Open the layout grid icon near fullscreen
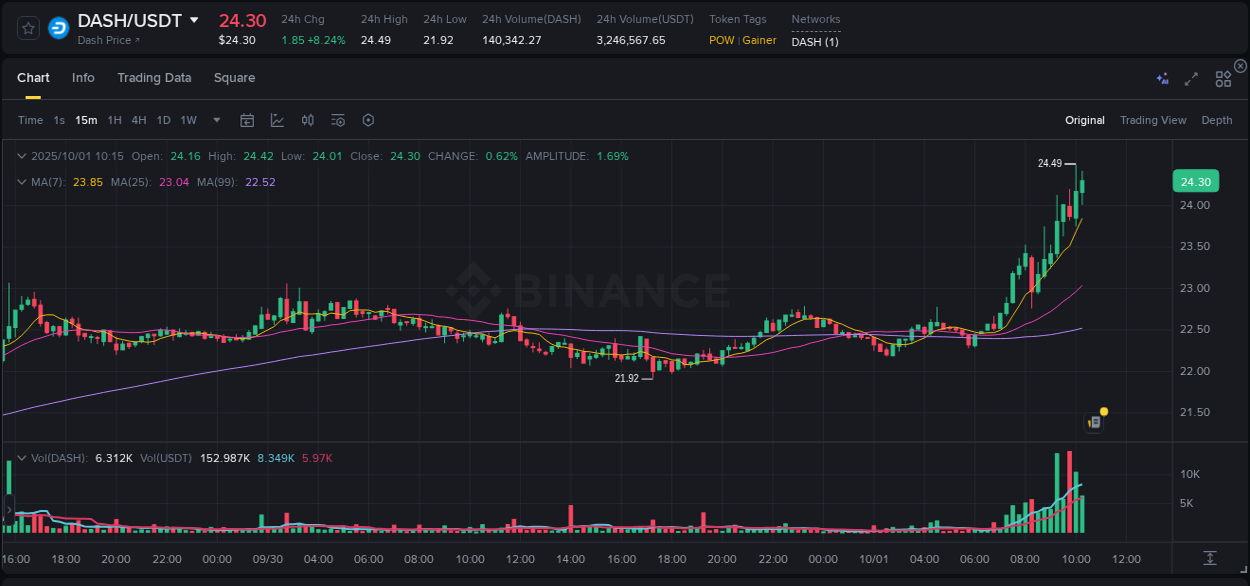The width and height of the screenshot is (1250, 586). click(1222, 77)
